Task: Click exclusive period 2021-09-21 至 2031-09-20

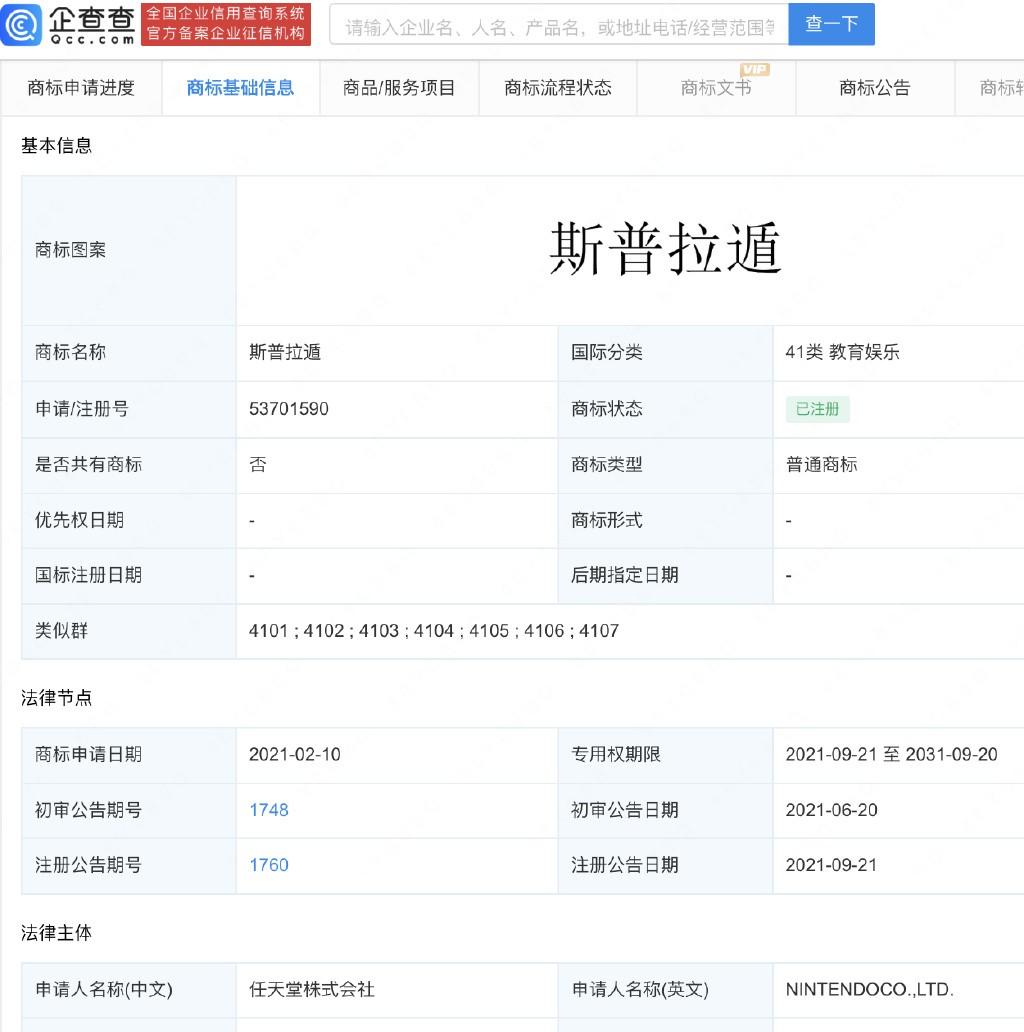Action: pos(891,754)
